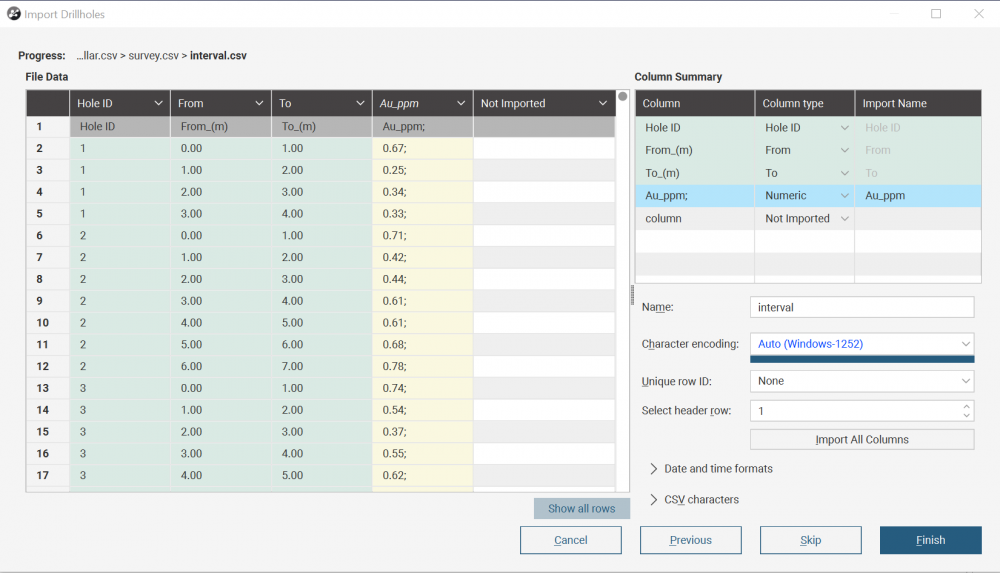Increase the header row stepper value

tap(967, 406)
